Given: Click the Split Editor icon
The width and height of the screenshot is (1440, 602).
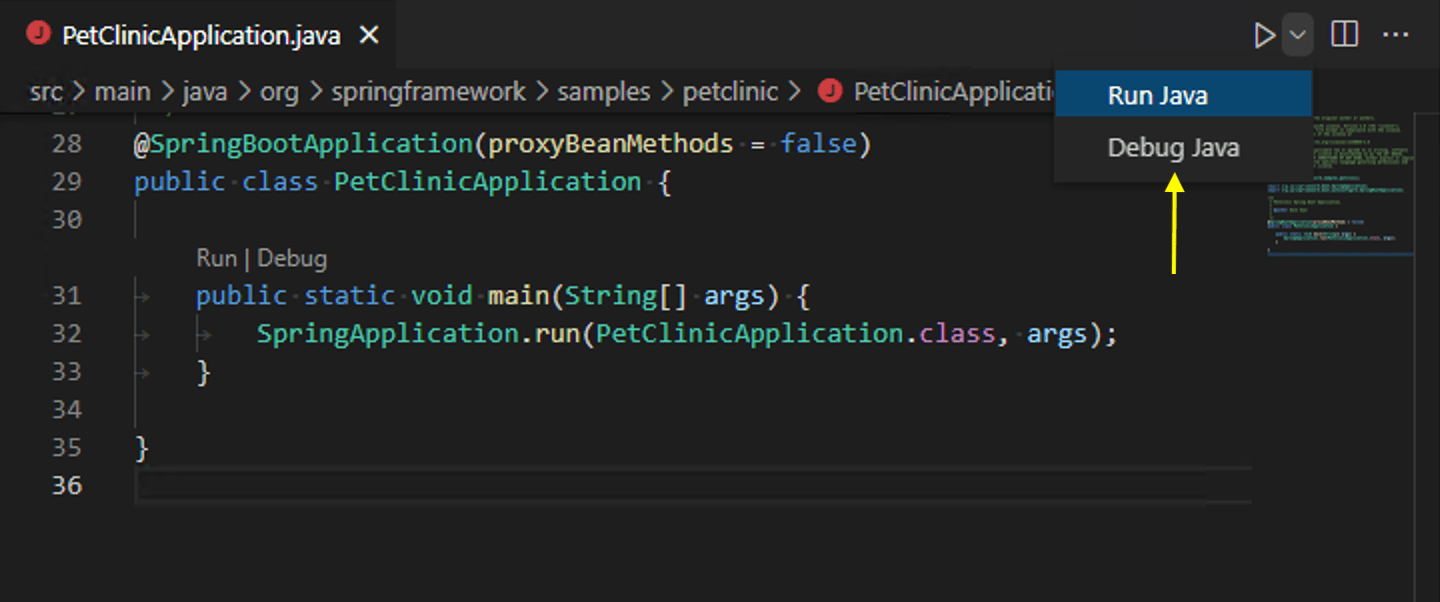Looking at the screenshot, I should (x=1344, y=33).
